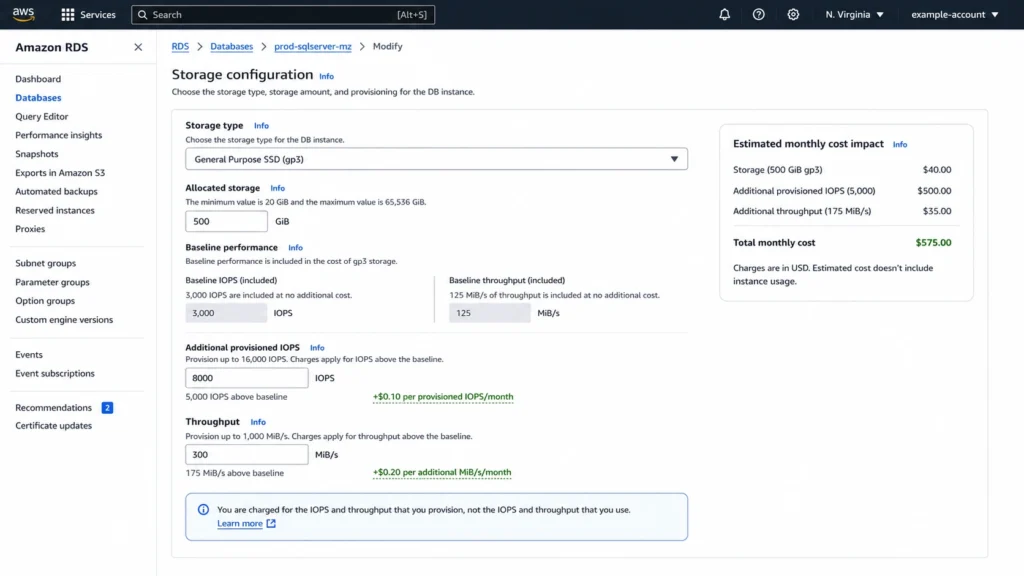Click the Modify breadcrumb text

tap(387, 46)
